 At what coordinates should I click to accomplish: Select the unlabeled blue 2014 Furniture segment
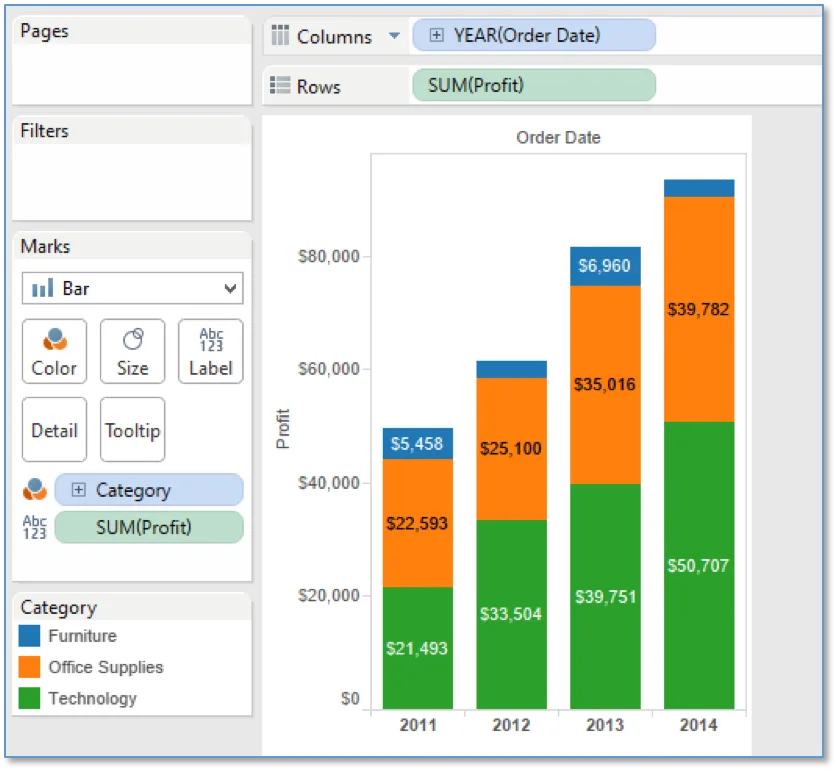point(699,188)
